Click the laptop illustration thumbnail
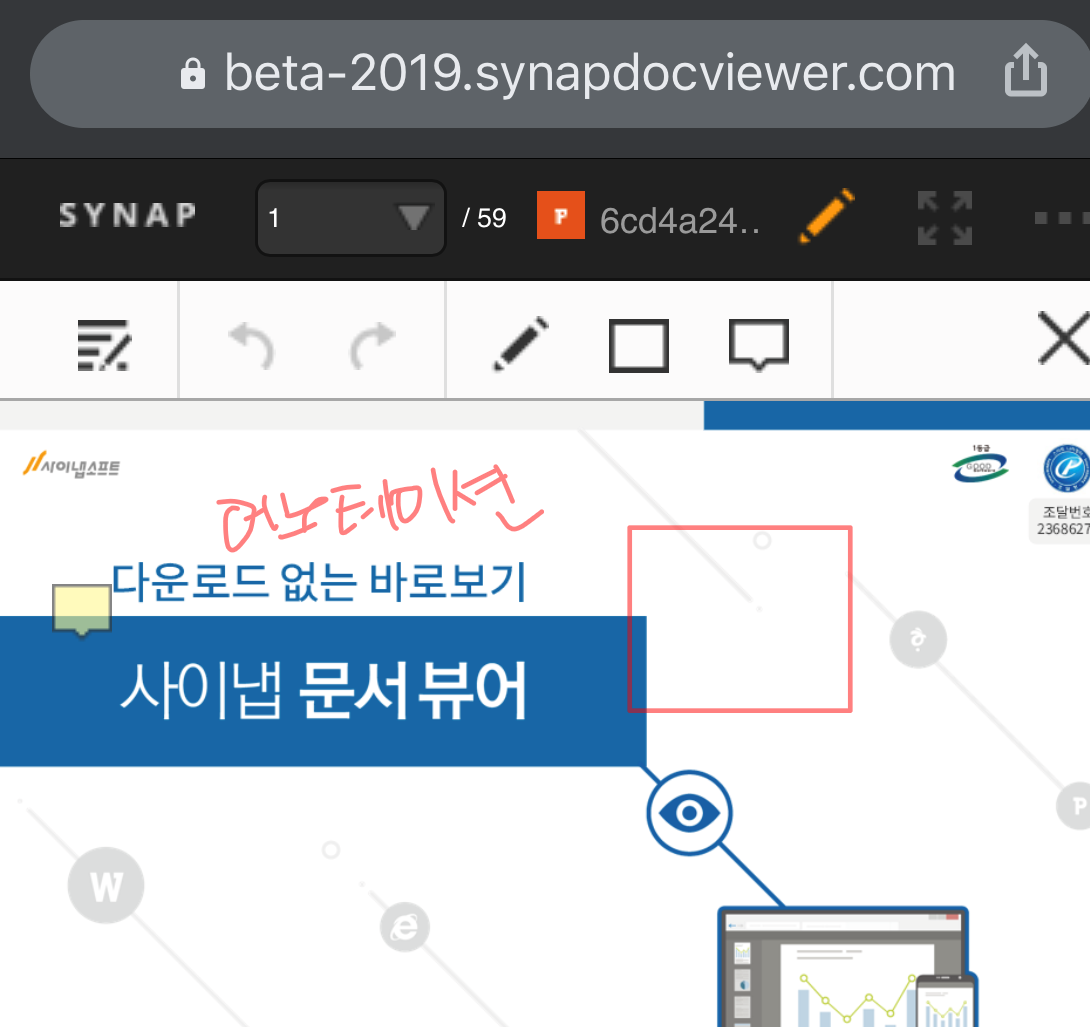 tap(847, 967)
